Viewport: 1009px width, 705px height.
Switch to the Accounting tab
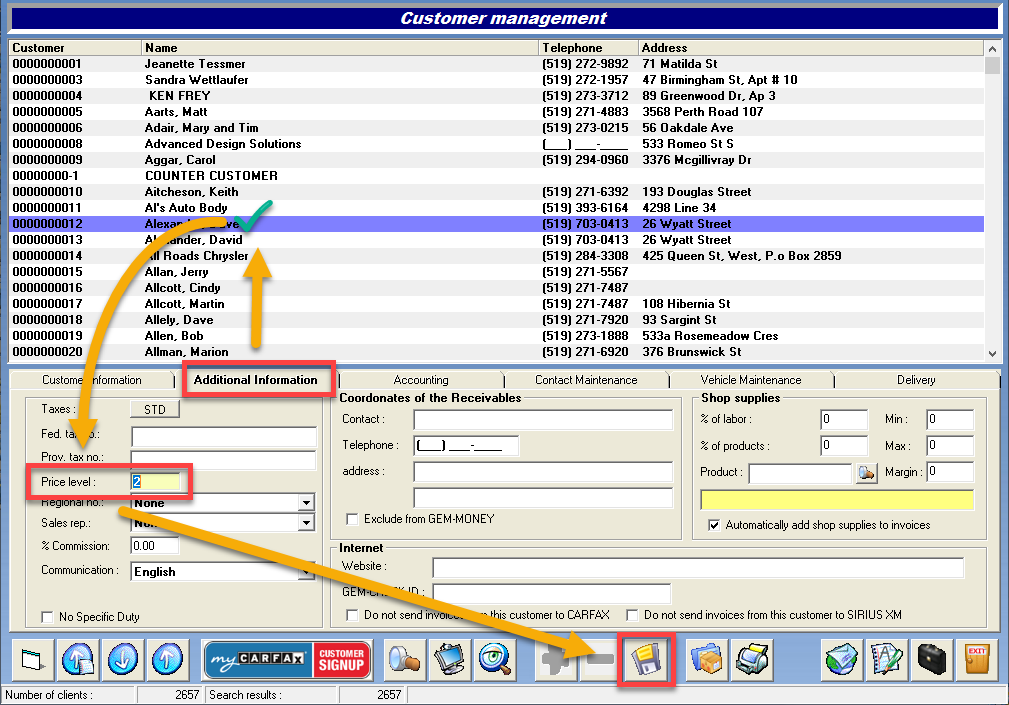coord(420,380)
